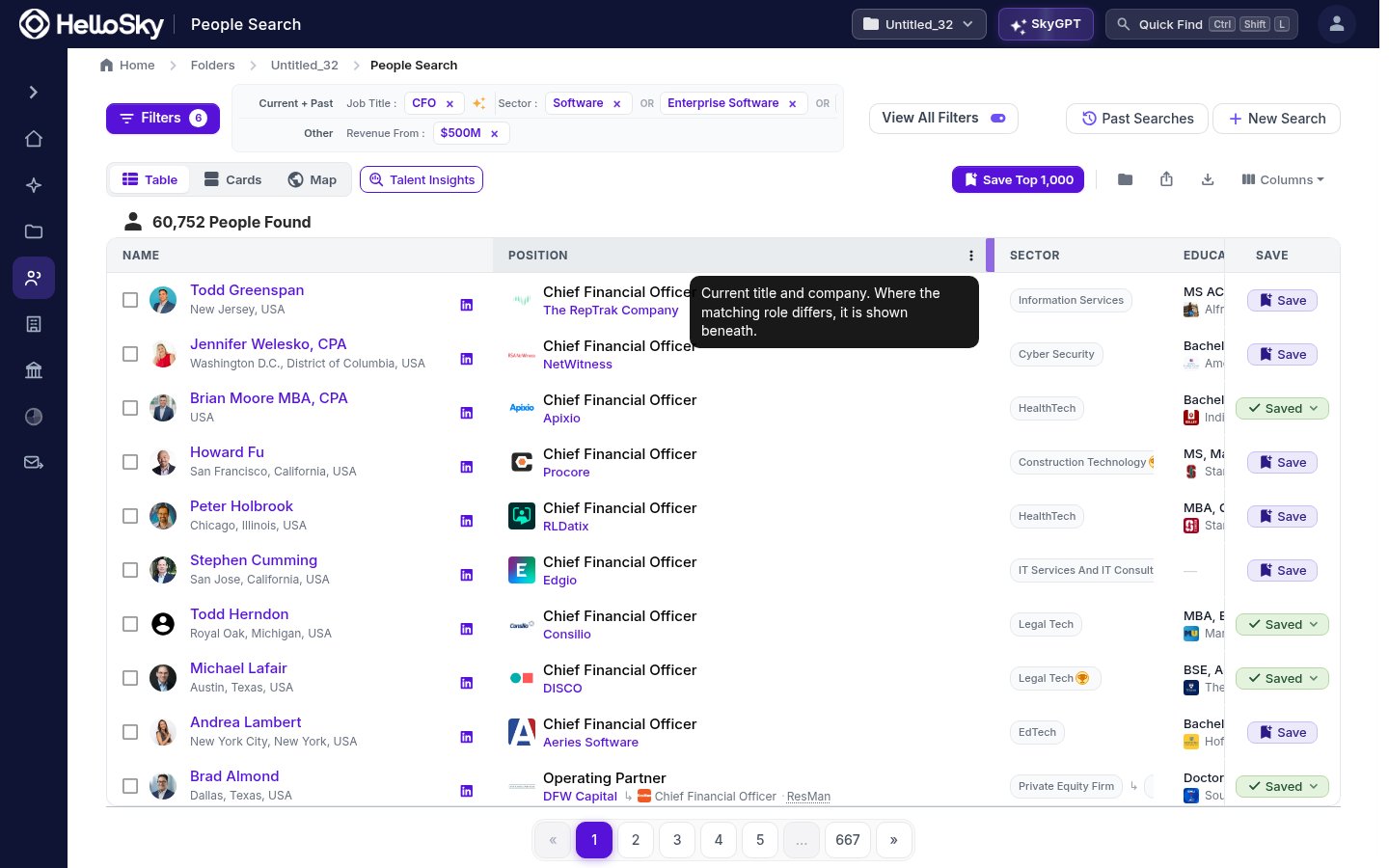1389x868 pixels.
Task: Open the Position column options menu
Action: 971,256
